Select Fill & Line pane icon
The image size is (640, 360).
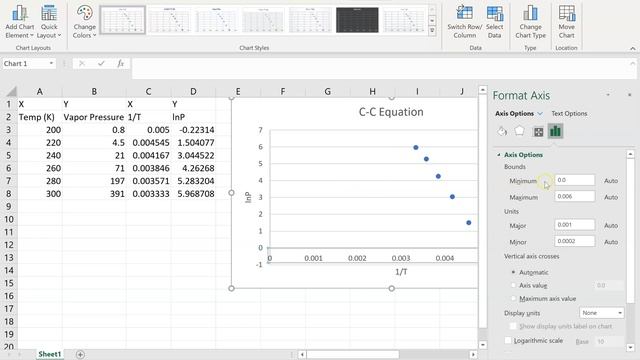pos(502,131)
